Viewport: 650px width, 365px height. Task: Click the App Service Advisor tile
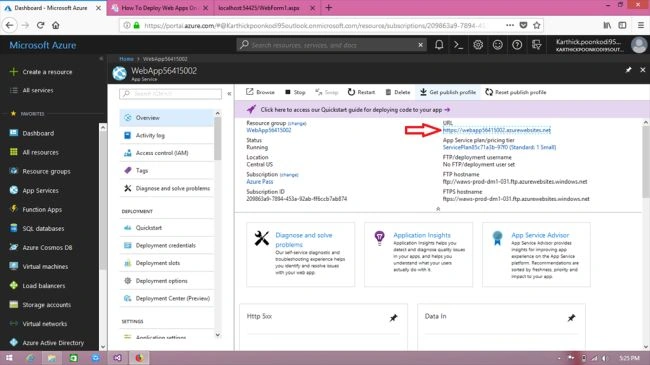[536, 254]
